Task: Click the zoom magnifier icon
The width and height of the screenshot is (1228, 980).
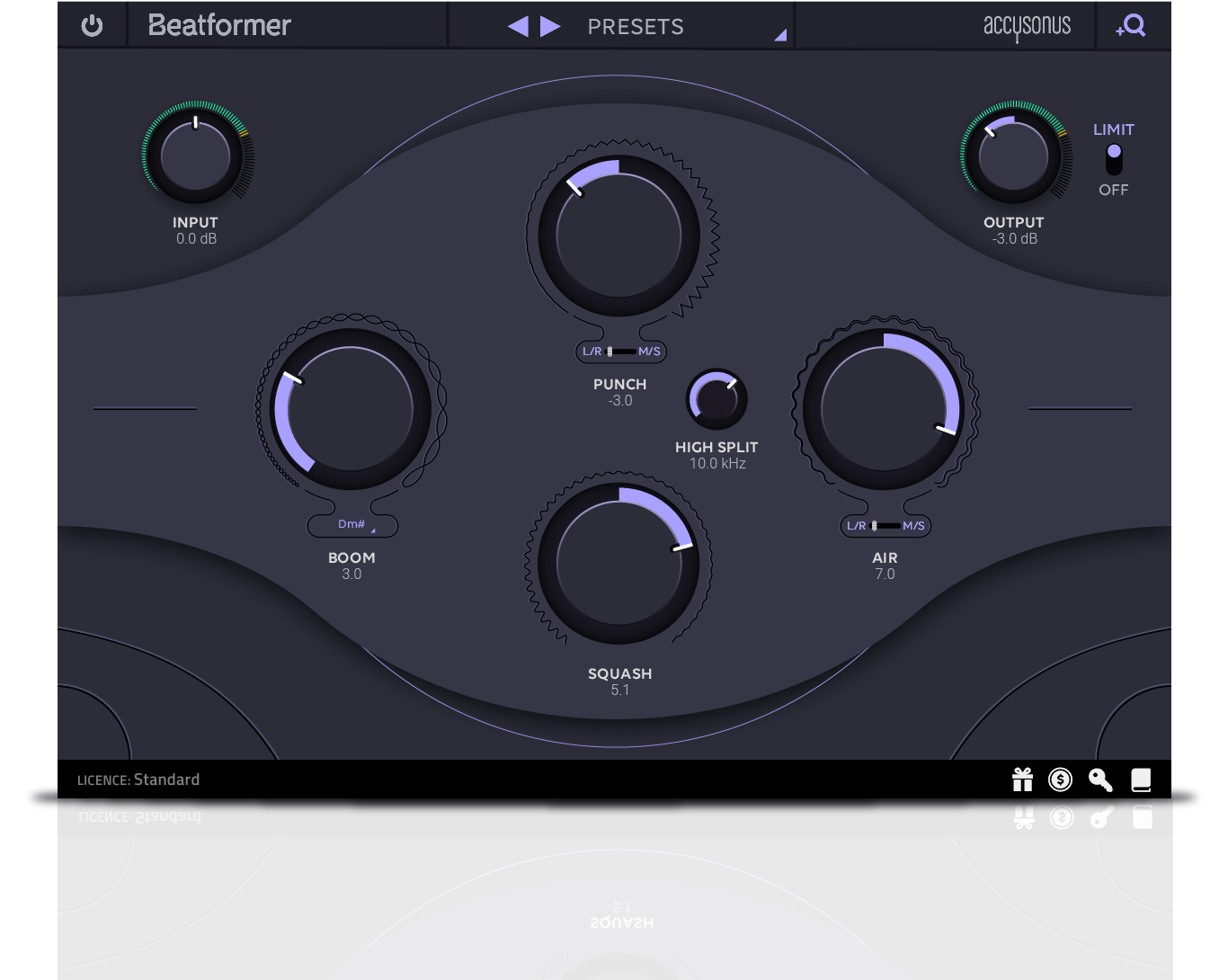Action: pyautogui.click(x=1132, y=25)
